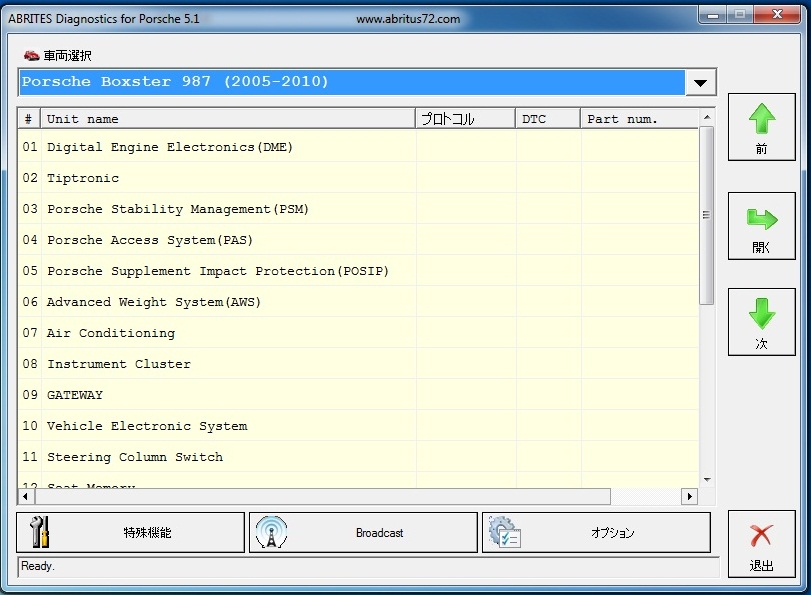Select row 04 Porsche Access System(PAS)
Viewport: 811px width, 595px height.
(x=358, y=240)
